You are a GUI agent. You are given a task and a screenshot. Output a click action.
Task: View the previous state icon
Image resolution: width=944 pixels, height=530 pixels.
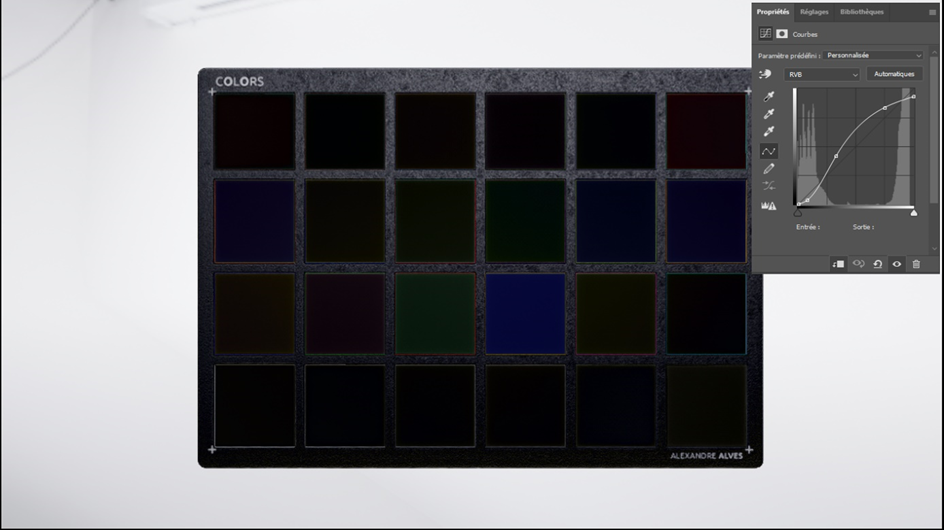859,264
